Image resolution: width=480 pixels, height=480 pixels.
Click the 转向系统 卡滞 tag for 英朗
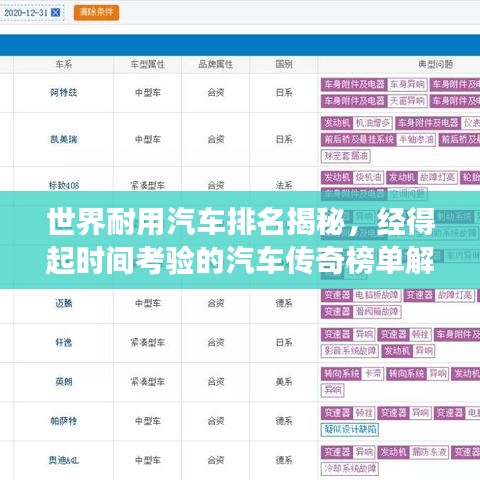352,374
